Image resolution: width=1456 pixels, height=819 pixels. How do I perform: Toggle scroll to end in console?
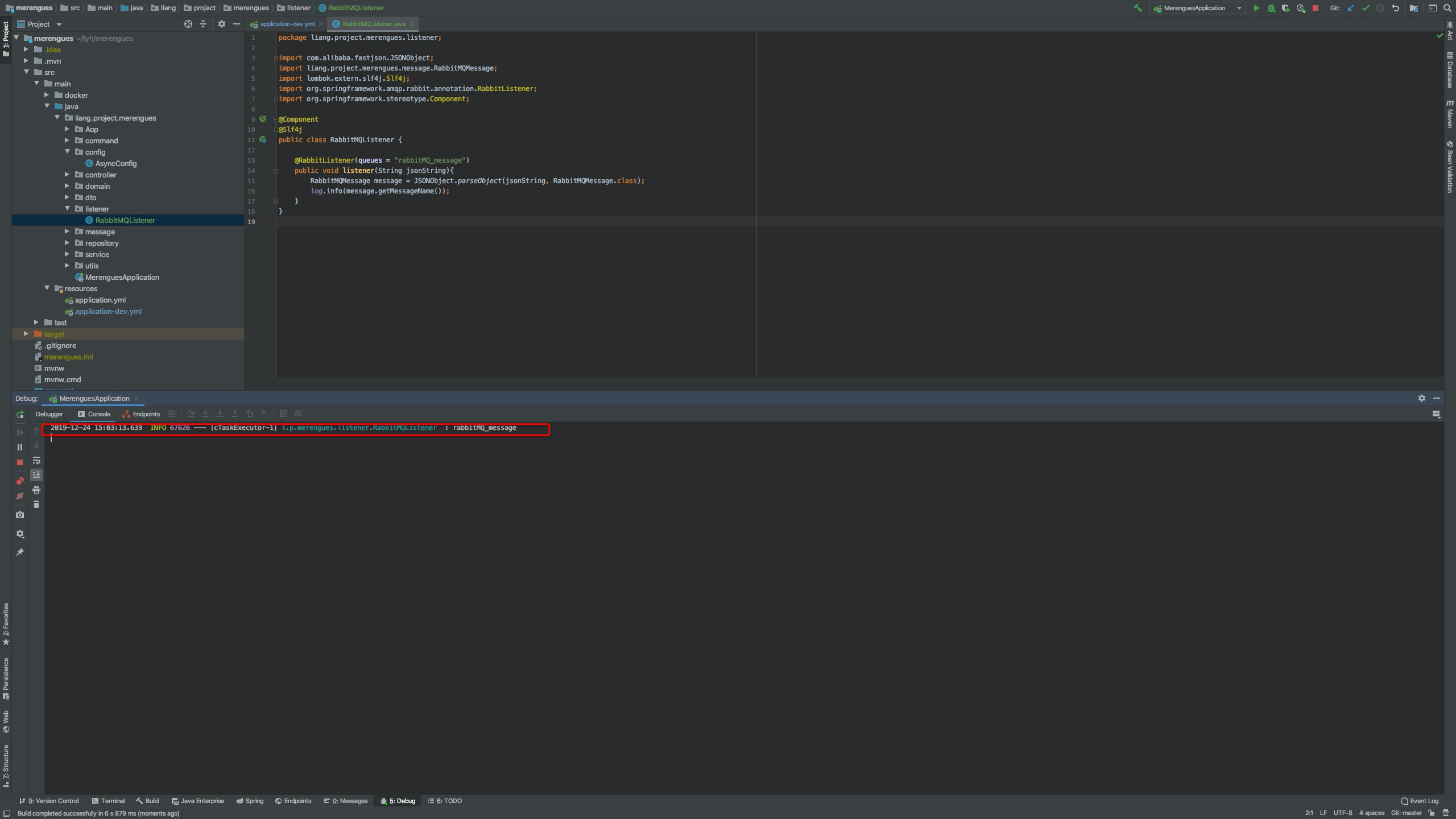(36, 474)
